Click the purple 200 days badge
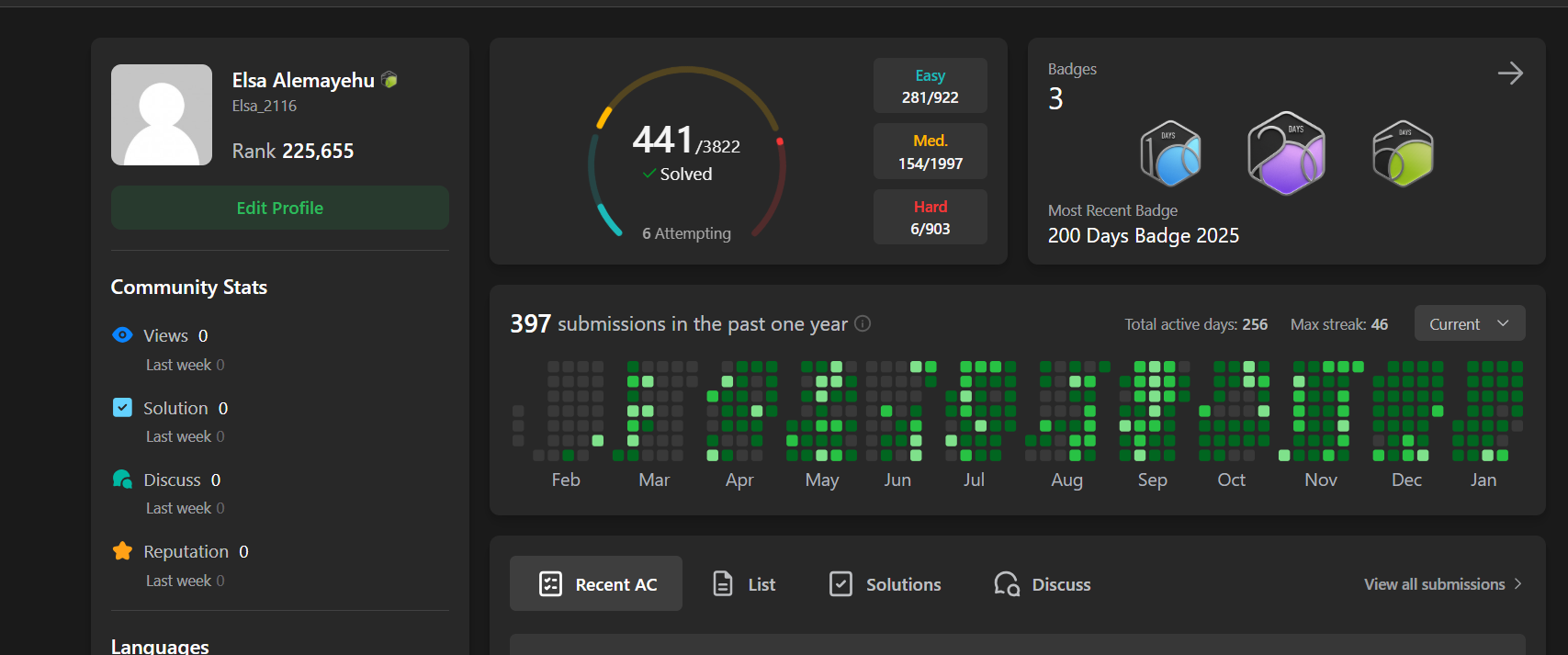 point(1286,154)
